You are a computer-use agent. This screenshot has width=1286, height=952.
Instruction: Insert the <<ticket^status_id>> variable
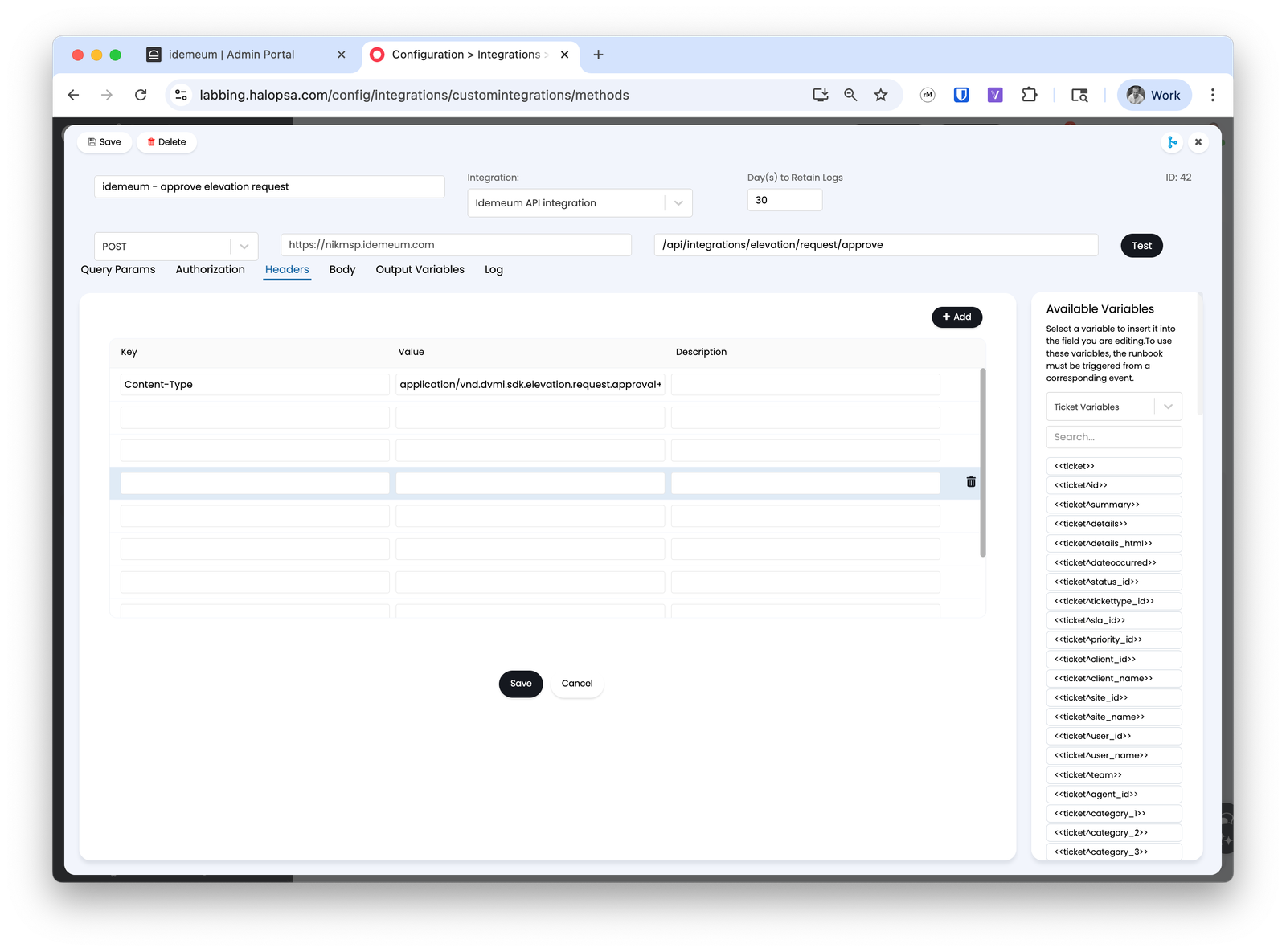point(1114,582)
